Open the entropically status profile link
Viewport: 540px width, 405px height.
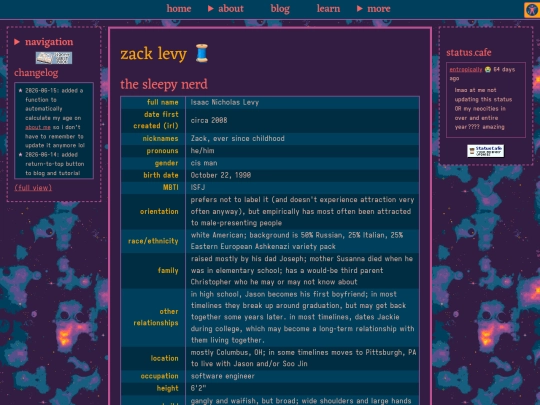click(x=466, y=70)
